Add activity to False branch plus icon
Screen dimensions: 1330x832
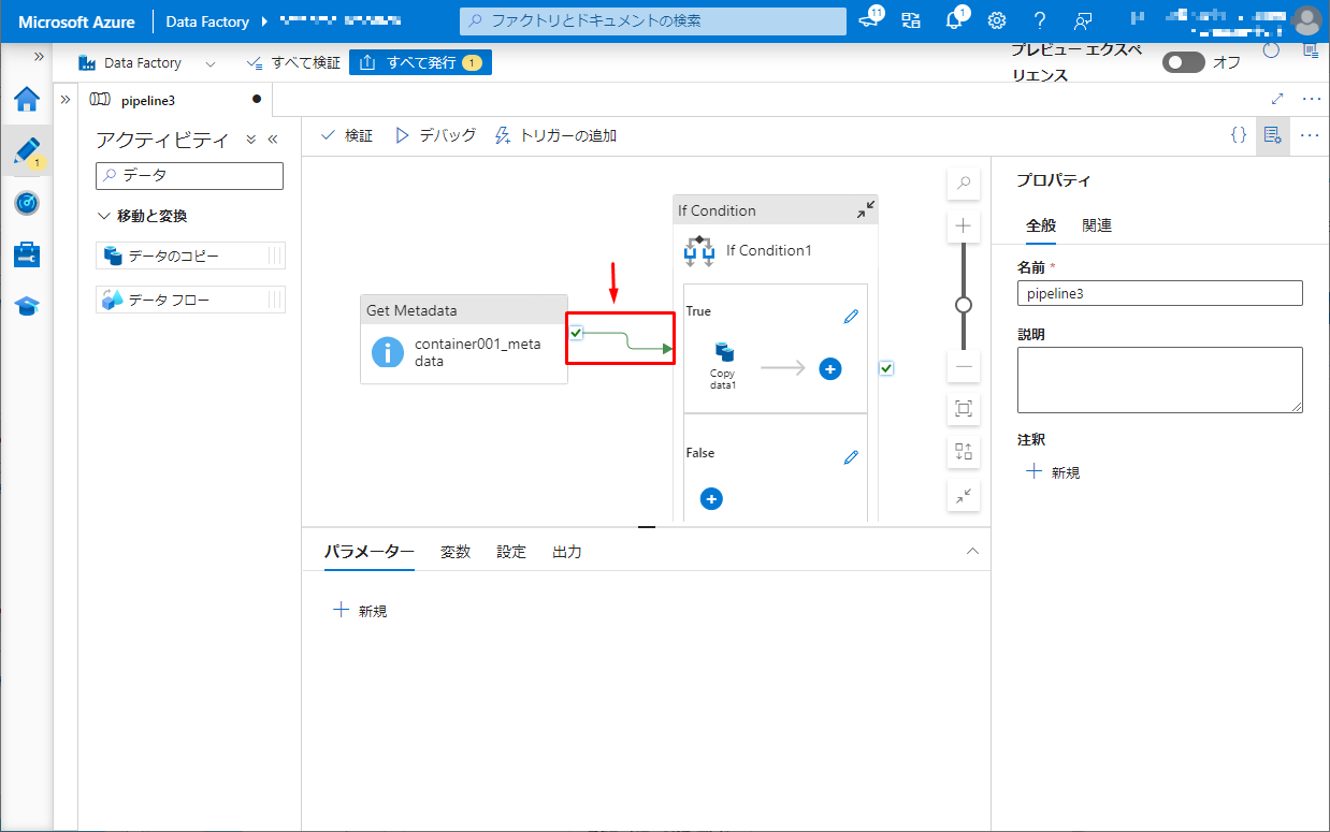[711, 498]
